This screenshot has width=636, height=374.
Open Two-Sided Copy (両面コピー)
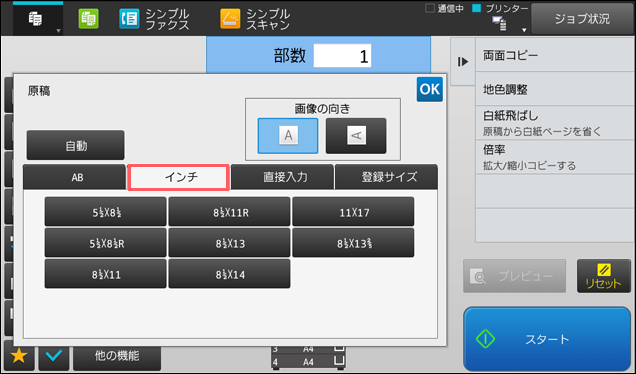pos(555,55)
